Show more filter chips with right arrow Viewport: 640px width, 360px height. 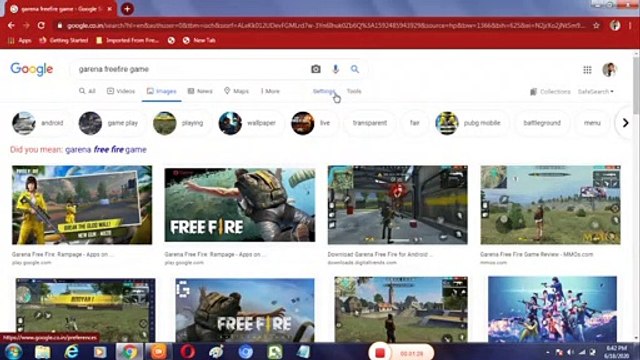tap(625, 123)
